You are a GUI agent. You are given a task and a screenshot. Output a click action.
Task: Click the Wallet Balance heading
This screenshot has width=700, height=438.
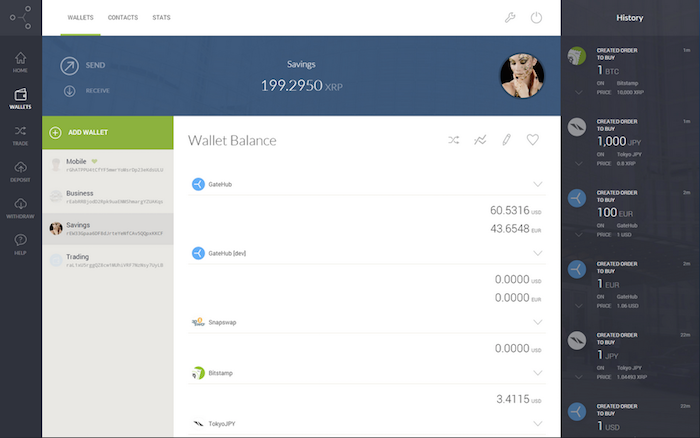232,141
